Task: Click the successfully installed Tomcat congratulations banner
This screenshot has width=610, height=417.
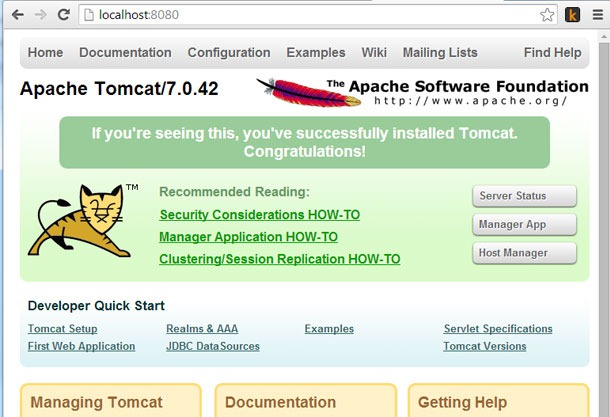Action: (305, 142)
